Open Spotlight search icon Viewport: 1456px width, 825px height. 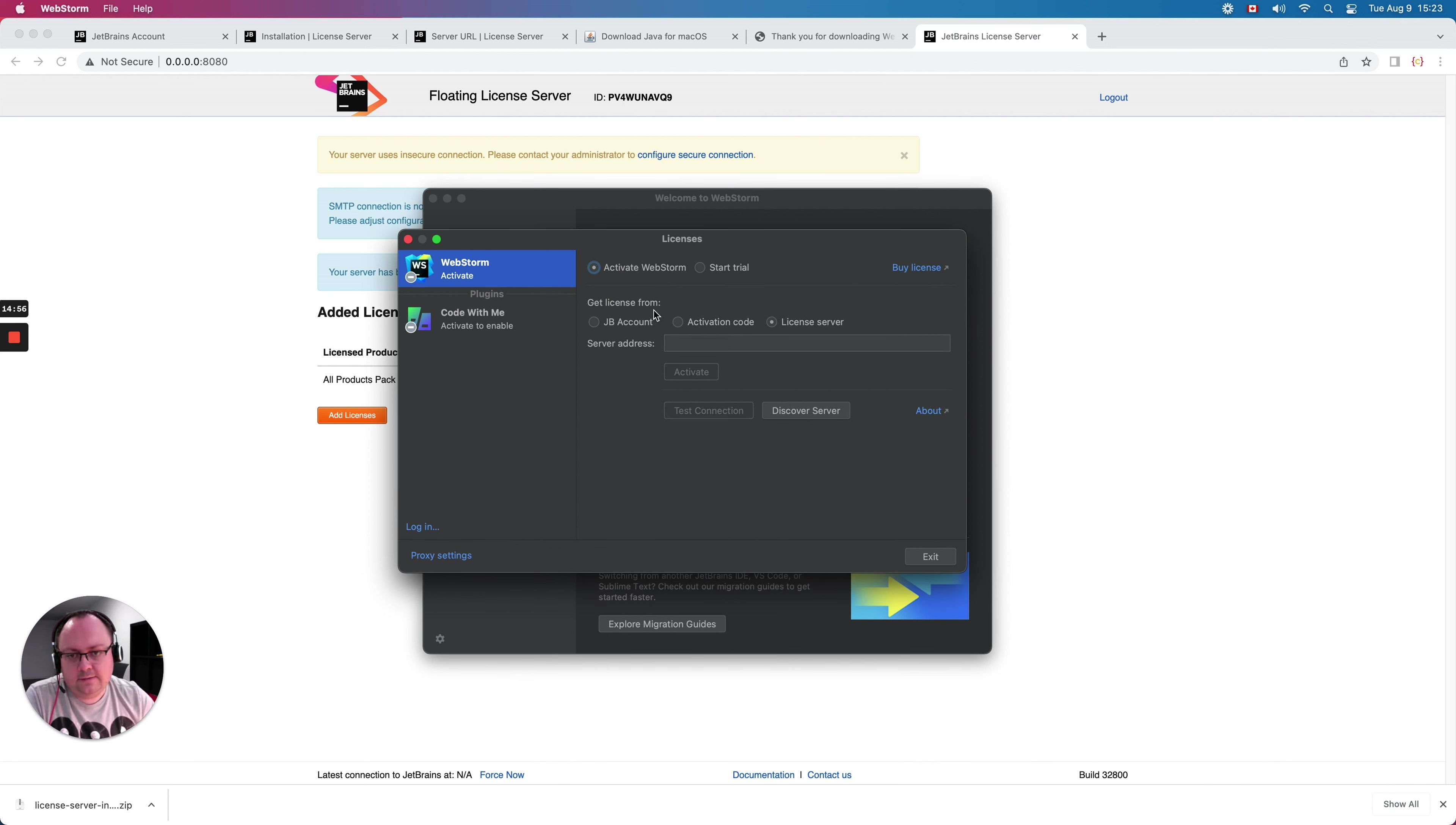pos(1328,8)
